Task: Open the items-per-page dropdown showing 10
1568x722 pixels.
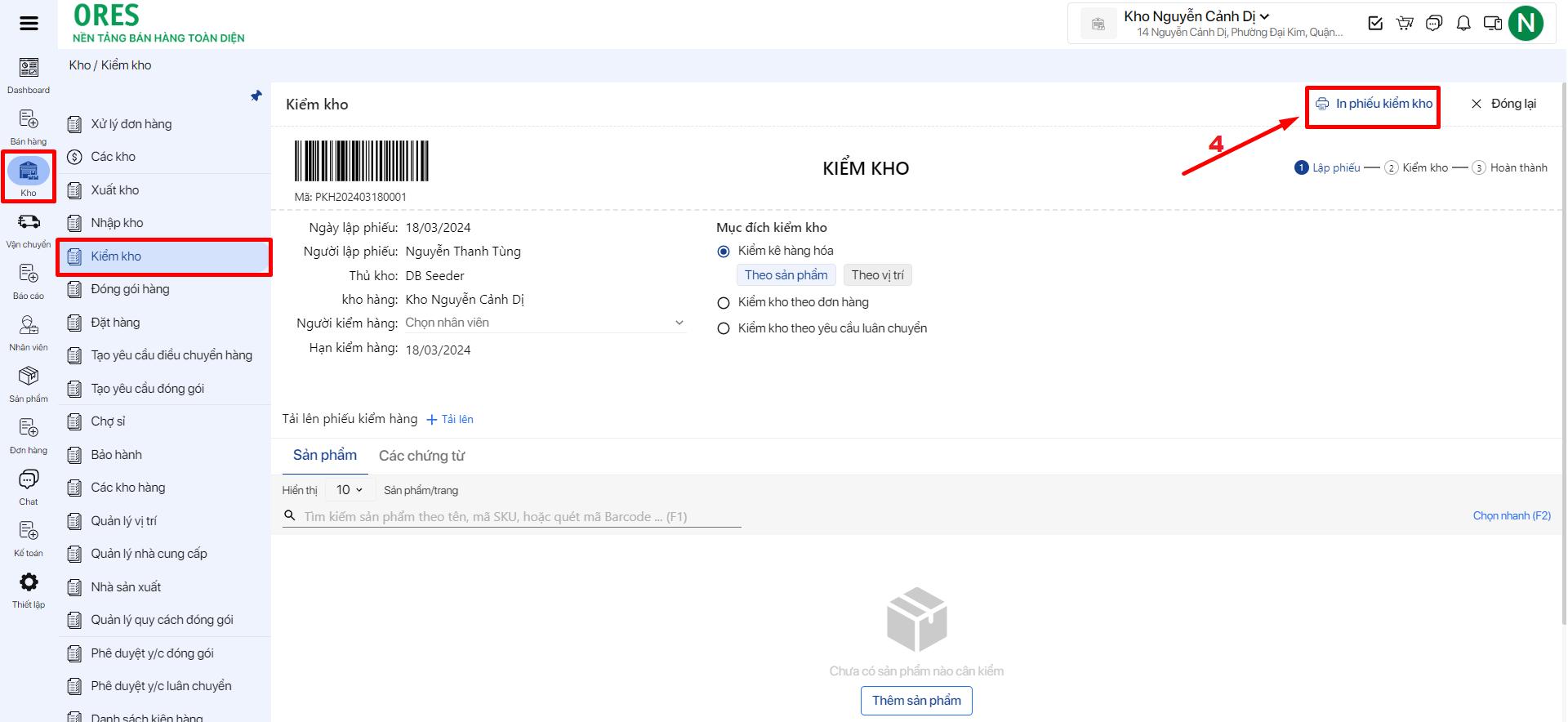Action: (x=350, y=490)
